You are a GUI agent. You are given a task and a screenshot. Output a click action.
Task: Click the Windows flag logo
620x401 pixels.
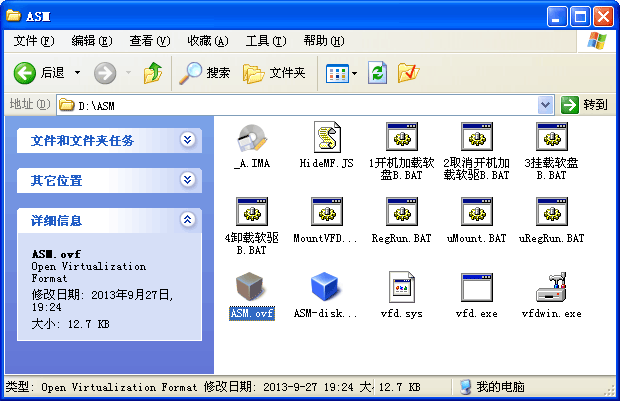tap(597, 41)
